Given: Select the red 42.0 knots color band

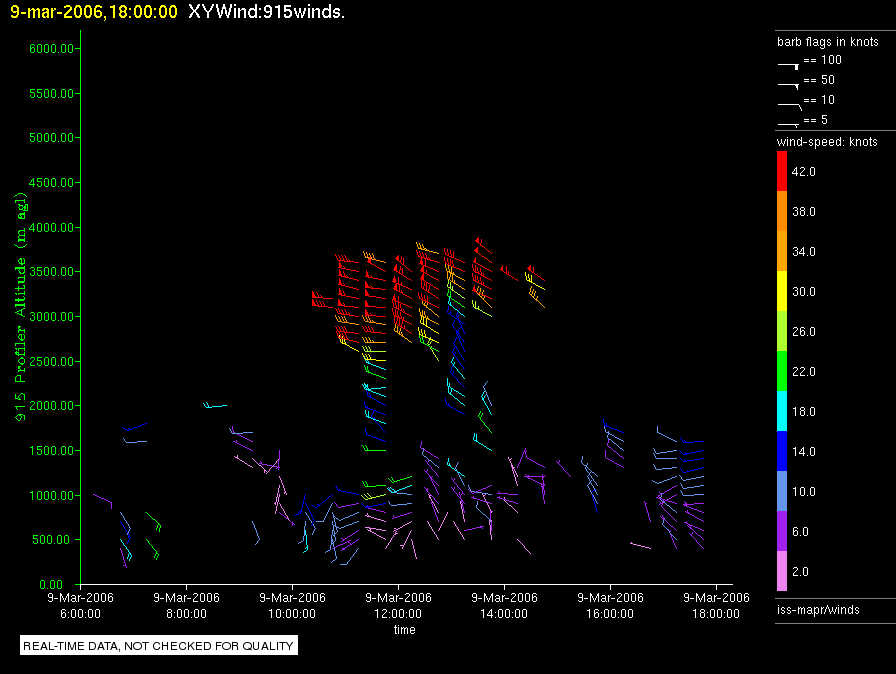Looking at the screenshot, I should click(x=782, y=171).
